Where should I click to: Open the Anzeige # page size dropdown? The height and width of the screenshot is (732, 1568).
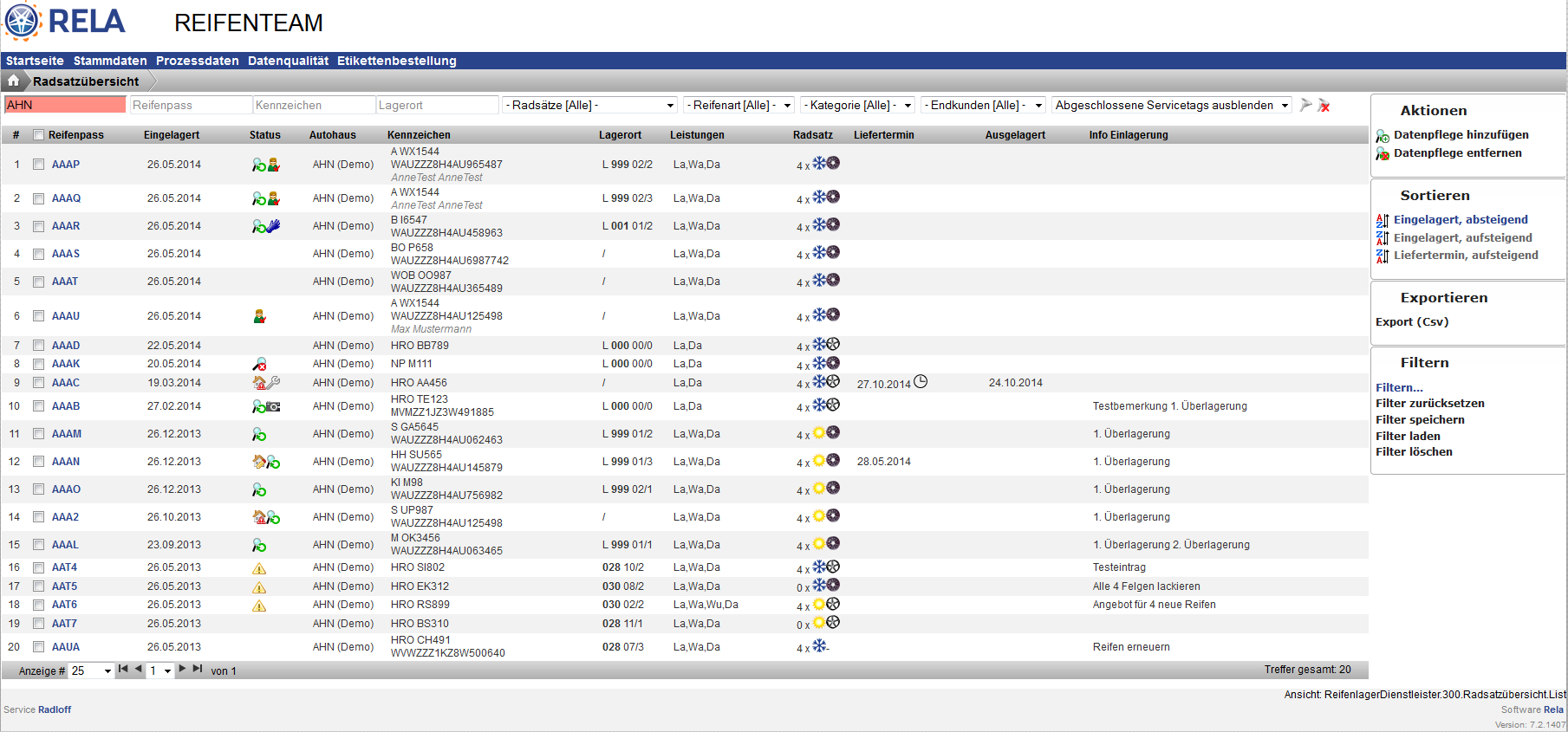(x=91, y=670)
